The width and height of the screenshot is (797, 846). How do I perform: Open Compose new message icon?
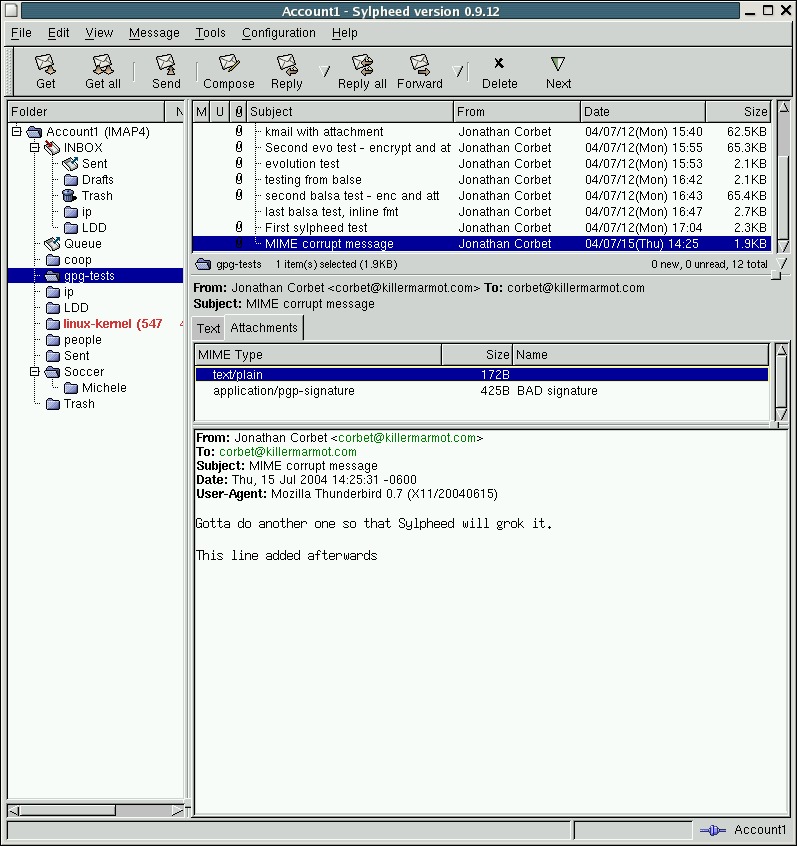coord(229,64)
